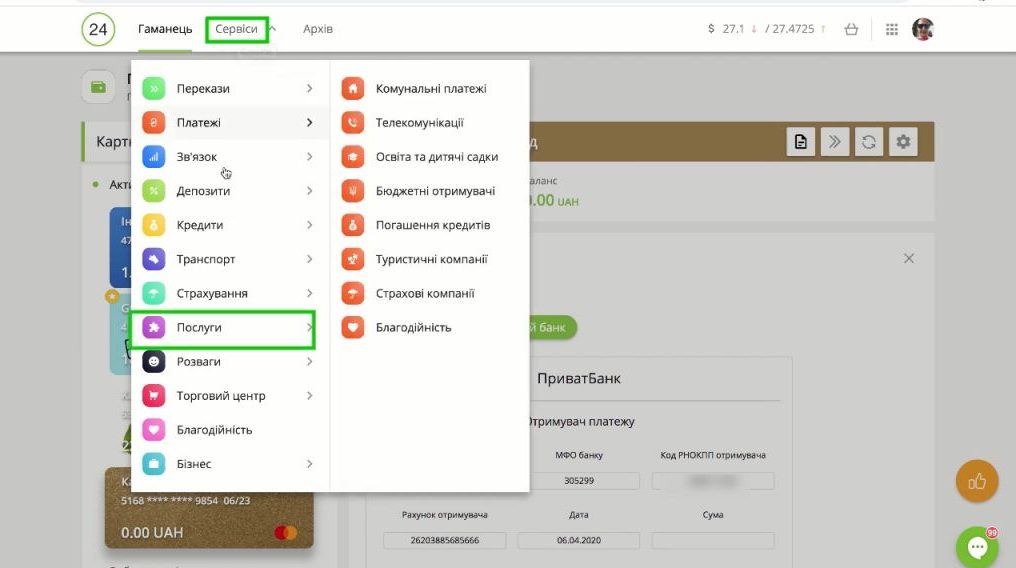Open the shopping basket icon in header
1016x568 pixels.
(x=851, y=30)
